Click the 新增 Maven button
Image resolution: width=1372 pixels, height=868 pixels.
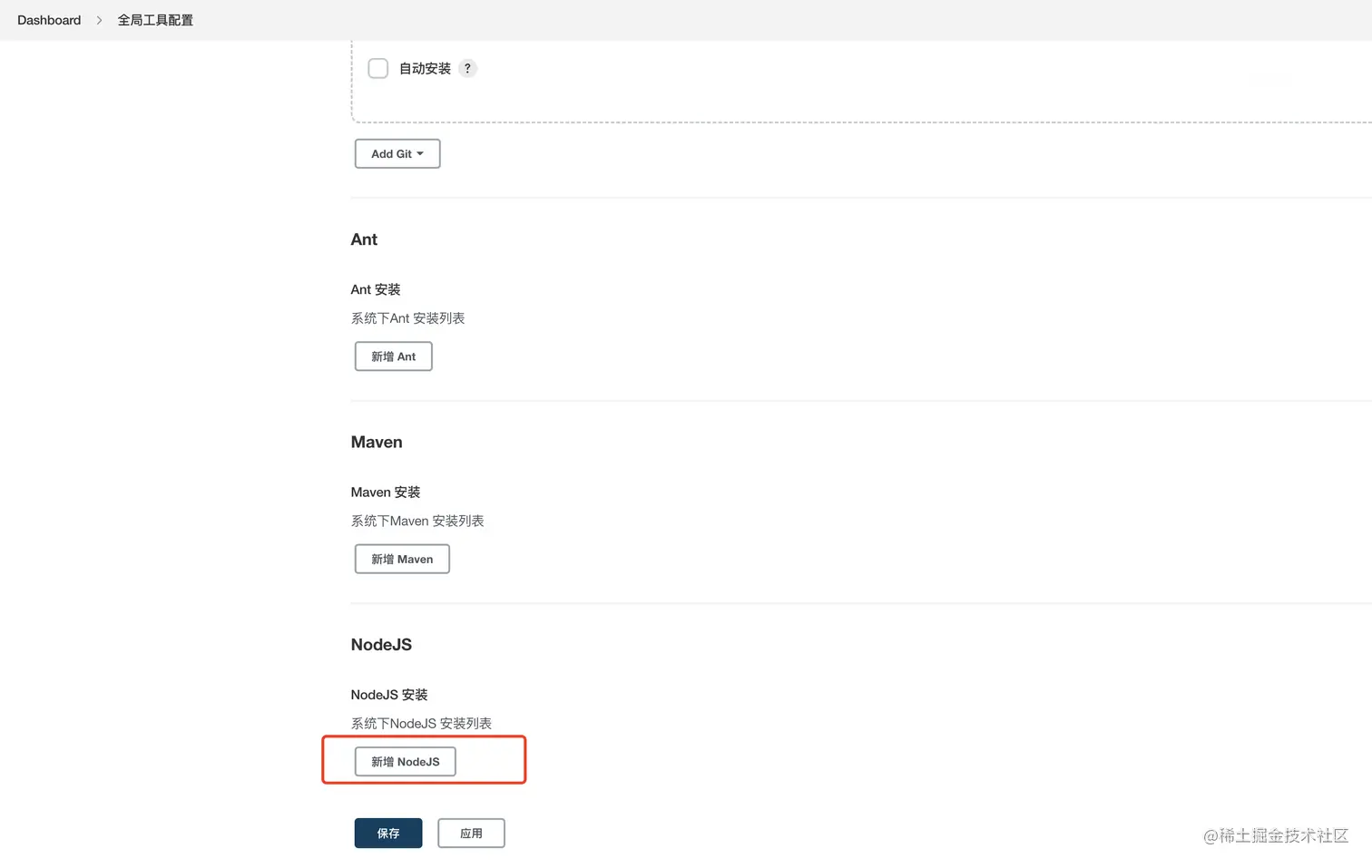pyautogui.click(x=402, y=559)
